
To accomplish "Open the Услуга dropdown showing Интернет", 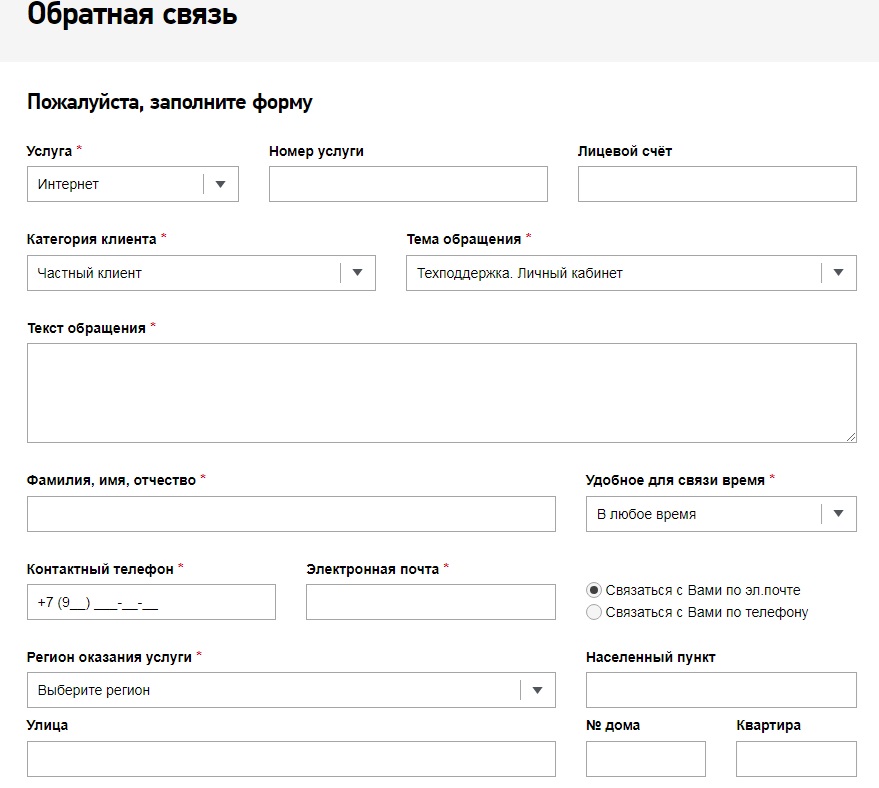I will pyautogui.click(x=133, y=184).
